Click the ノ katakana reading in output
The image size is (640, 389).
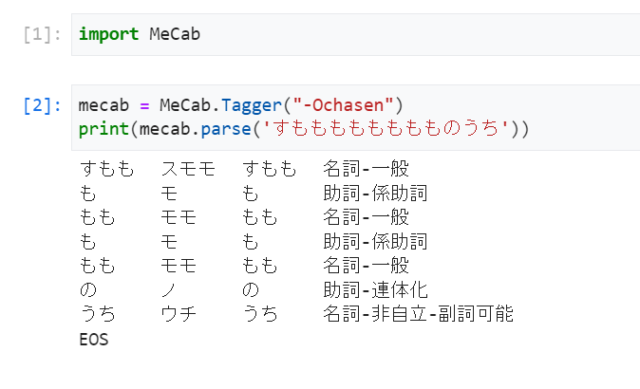[169, 290]
